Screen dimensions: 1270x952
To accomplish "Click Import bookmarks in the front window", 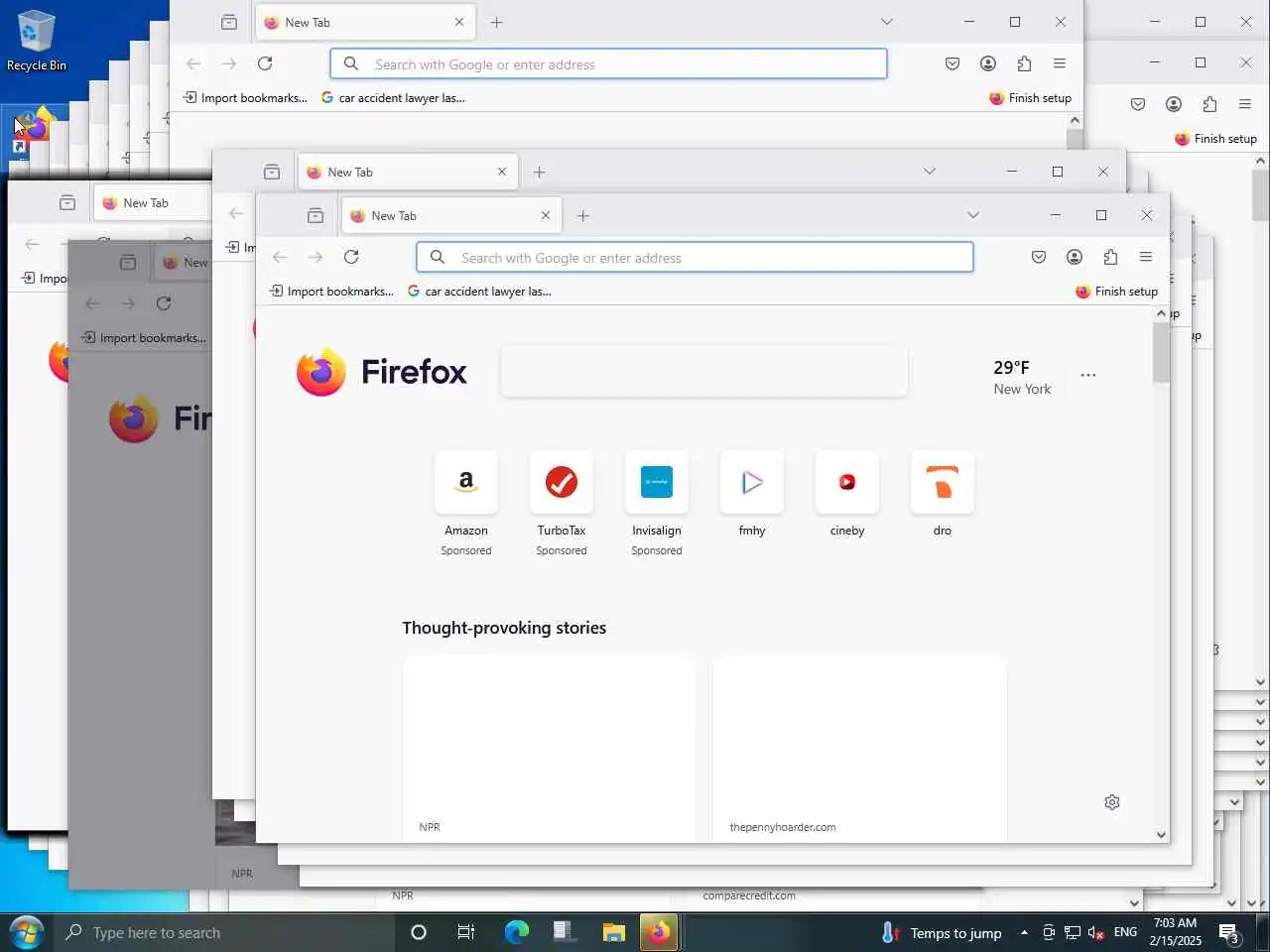I will (x=331, y=292).
